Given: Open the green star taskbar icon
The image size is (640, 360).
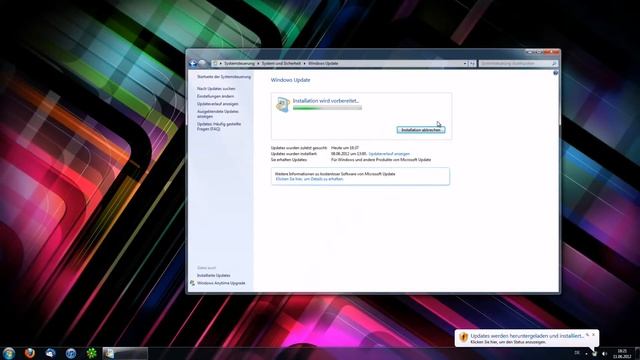Looking at the screenshot, I should pos(92,353).
